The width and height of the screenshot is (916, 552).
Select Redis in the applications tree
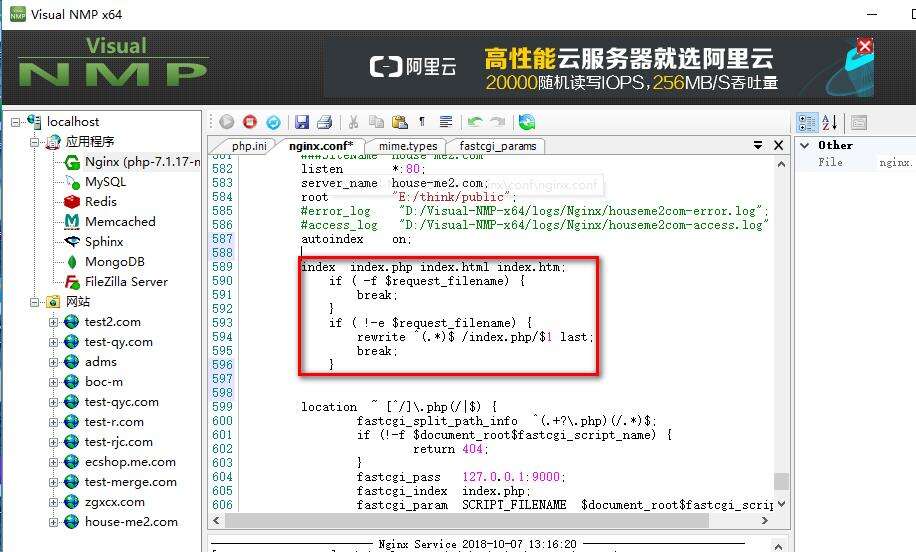(x=100, y=202)
